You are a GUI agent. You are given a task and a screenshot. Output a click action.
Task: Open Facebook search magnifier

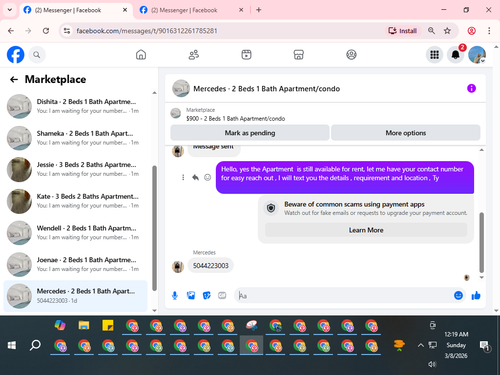[37, 55]
